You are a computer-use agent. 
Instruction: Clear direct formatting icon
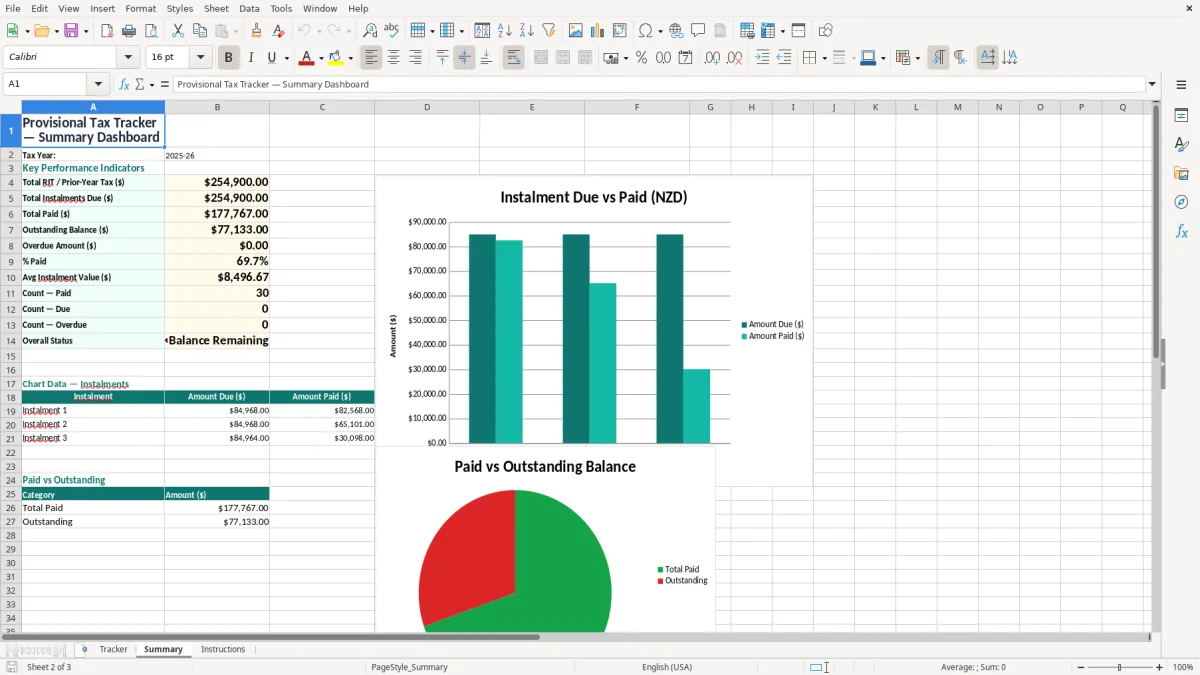click(278, 31)
